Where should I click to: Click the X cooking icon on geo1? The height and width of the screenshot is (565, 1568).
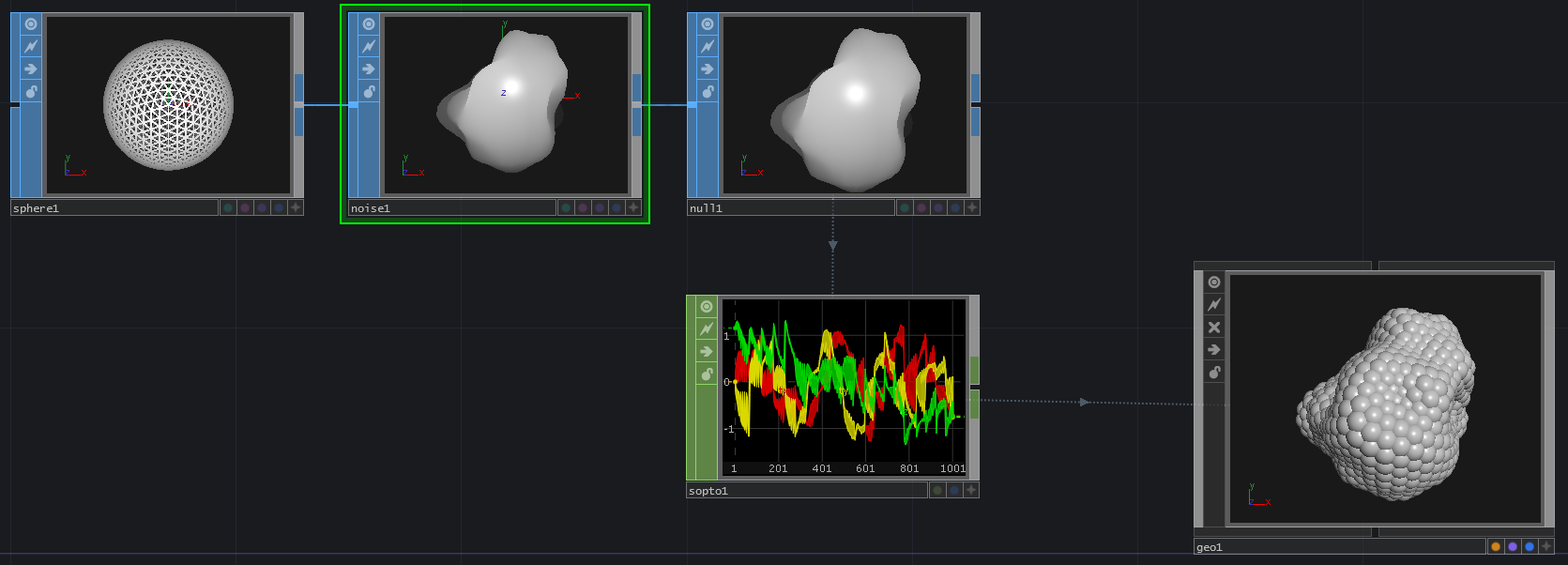1214,327
